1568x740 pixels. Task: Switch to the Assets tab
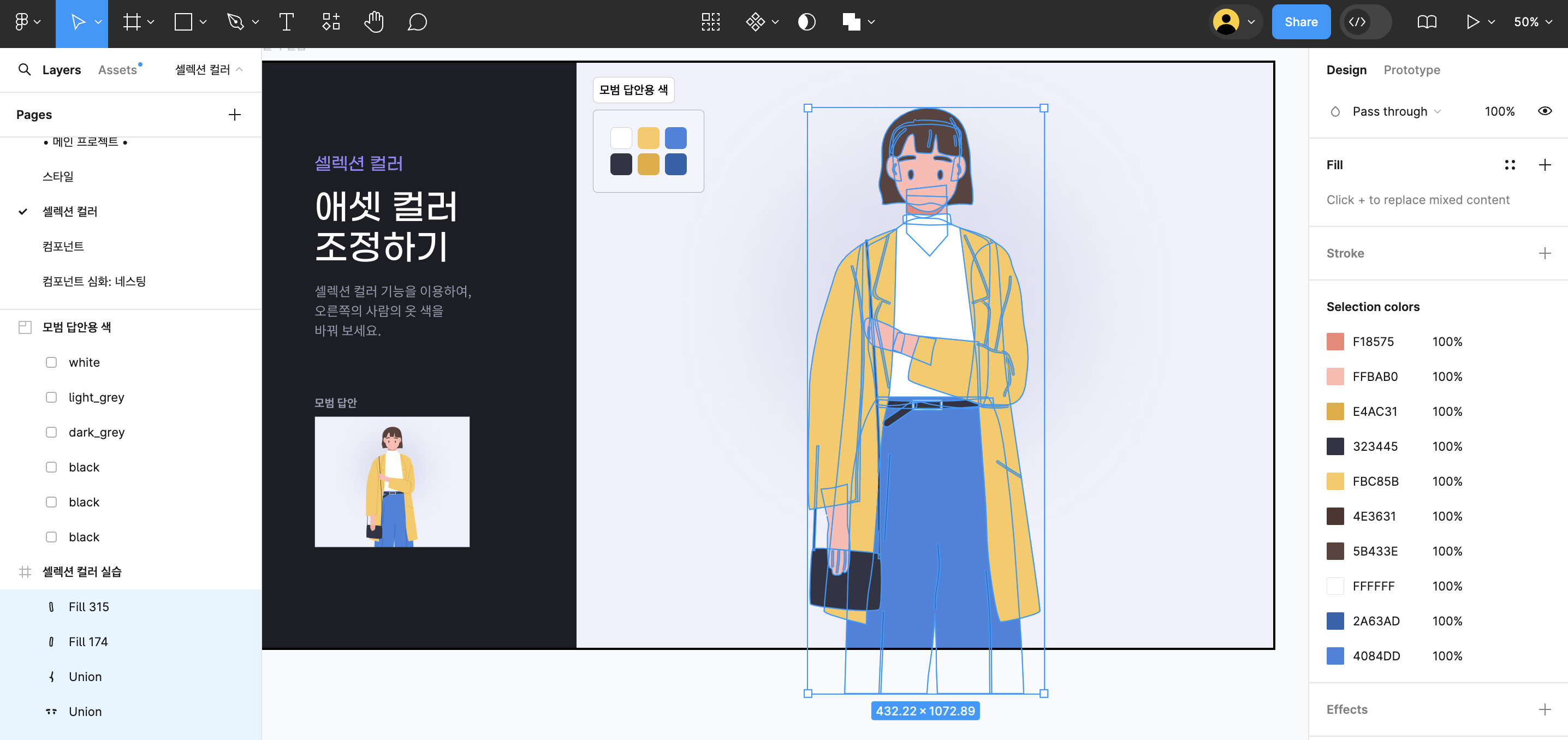coord(117,70)
